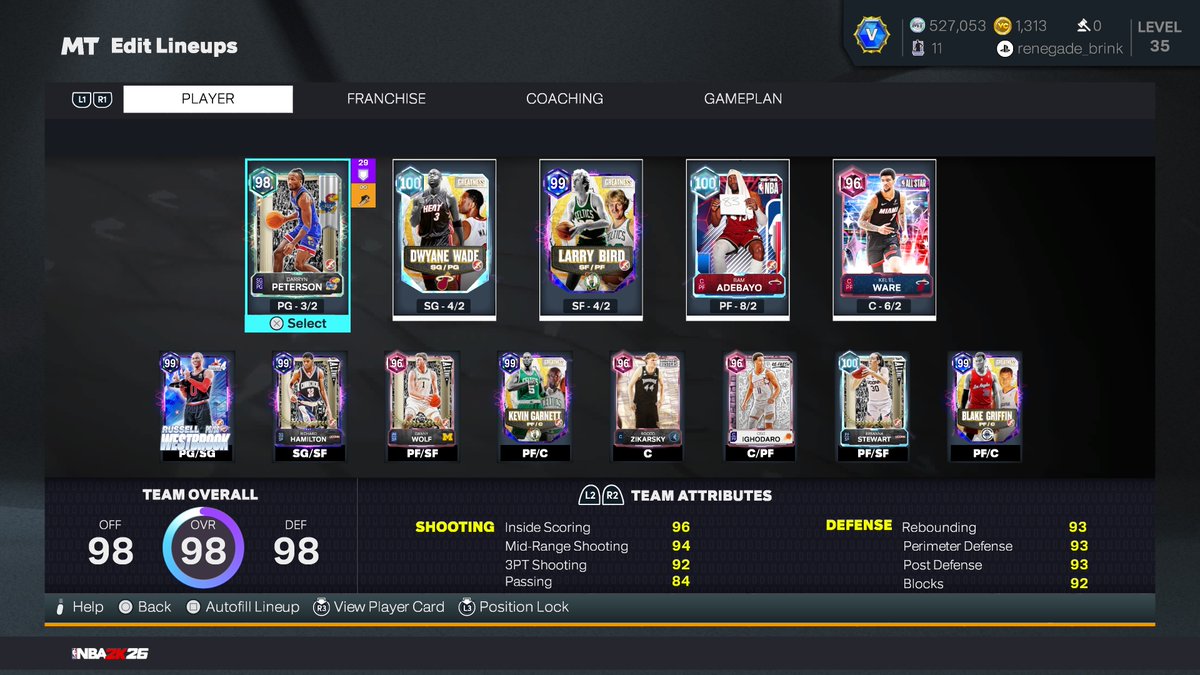Click the Rebounding attribute row
Screen dimensions: 1200x675
click(x=995, y=527)
